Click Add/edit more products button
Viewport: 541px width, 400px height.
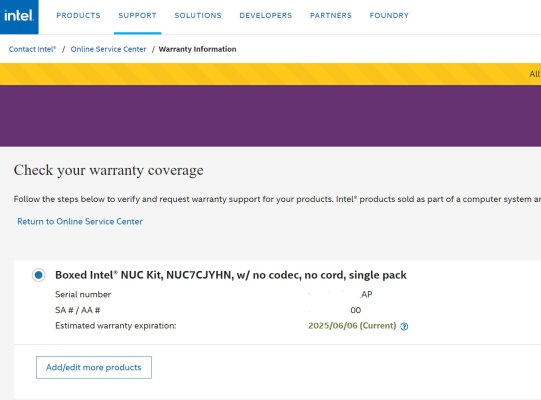94,368
